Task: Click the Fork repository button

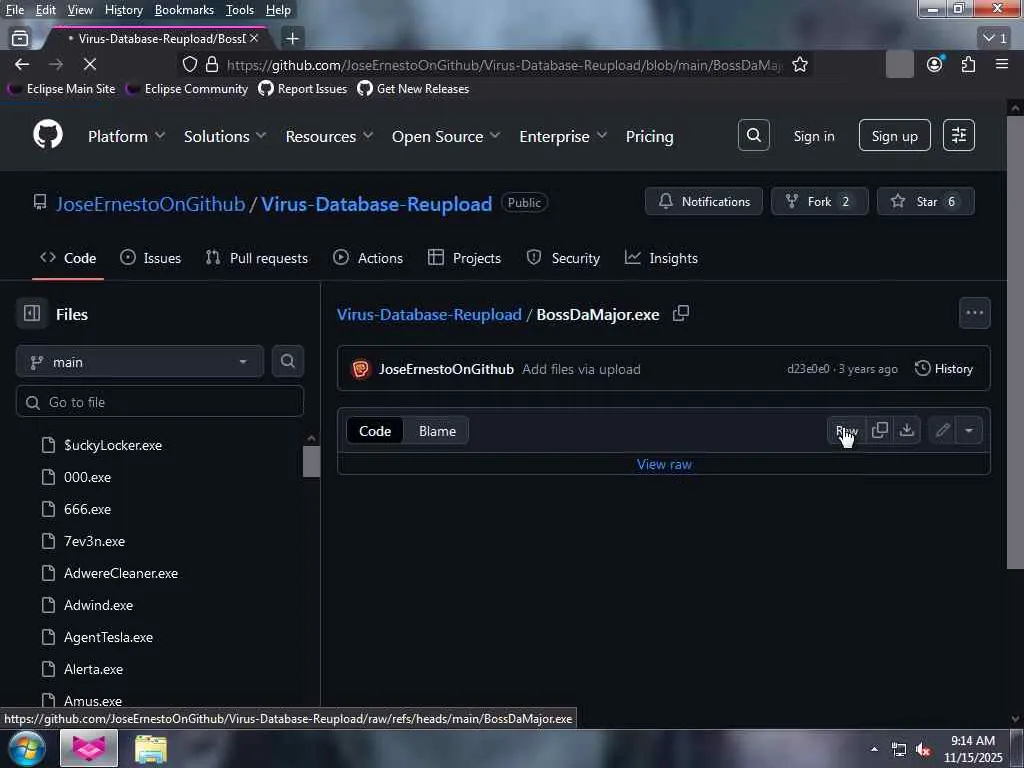Action: (820, 201)
